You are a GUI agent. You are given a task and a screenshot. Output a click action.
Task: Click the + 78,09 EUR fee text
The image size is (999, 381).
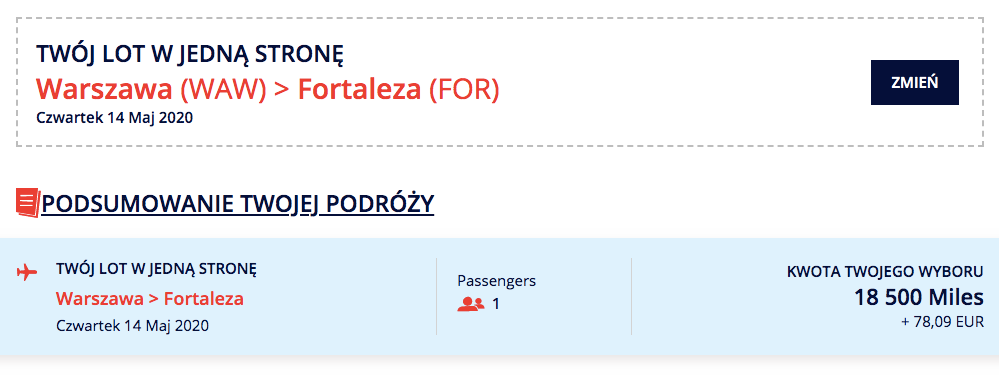tap(942, 322)
